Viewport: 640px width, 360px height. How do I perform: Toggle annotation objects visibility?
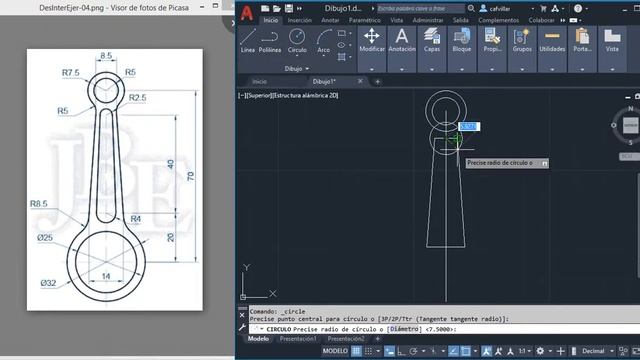pos(486,351)
